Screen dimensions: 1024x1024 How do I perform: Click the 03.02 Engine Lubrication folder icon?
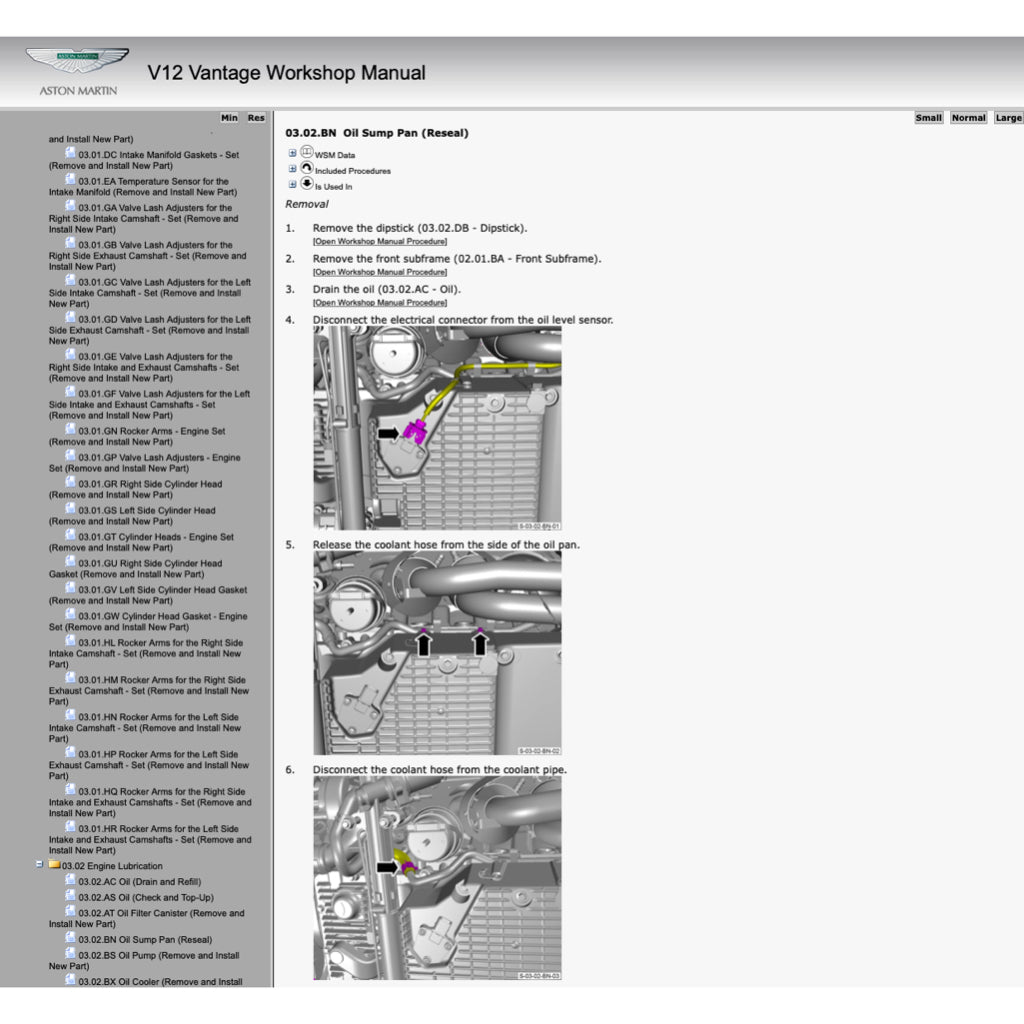(x=56, y=865)
